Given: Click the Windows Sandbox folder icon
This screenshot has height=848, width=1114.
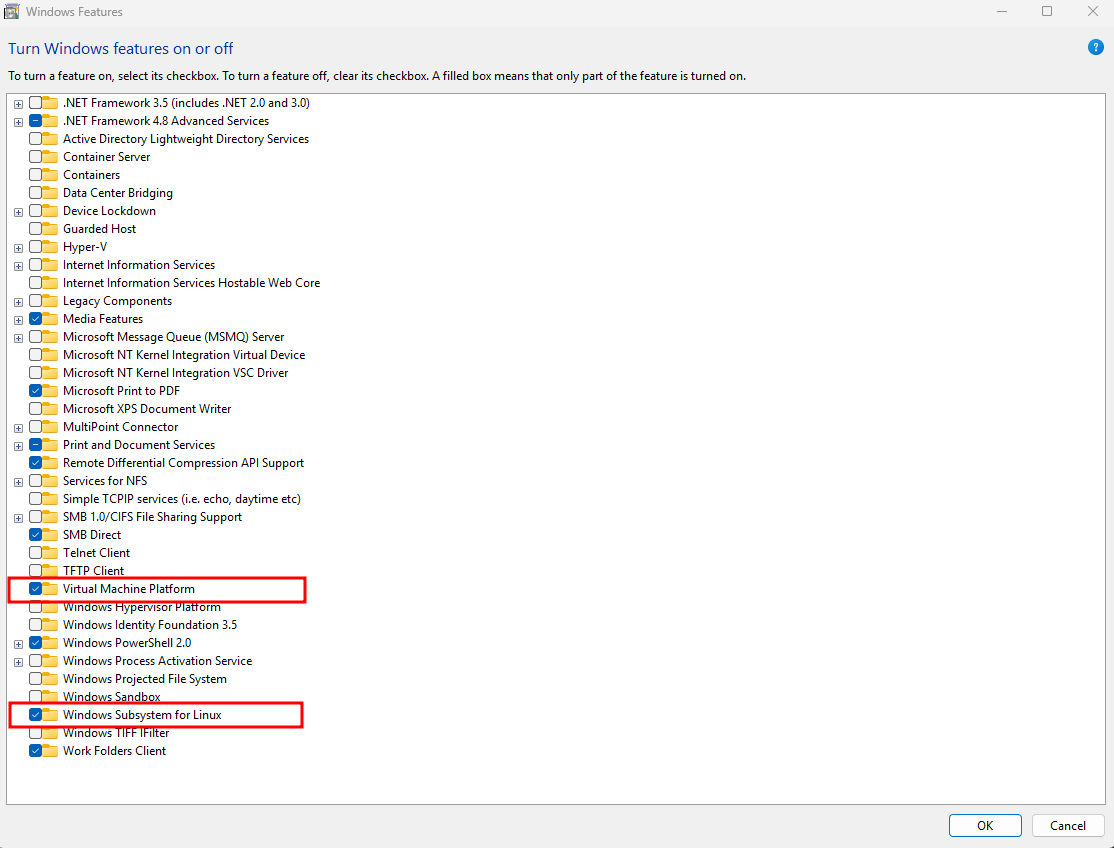Looking at the screenshot, I should coord(50,697).
